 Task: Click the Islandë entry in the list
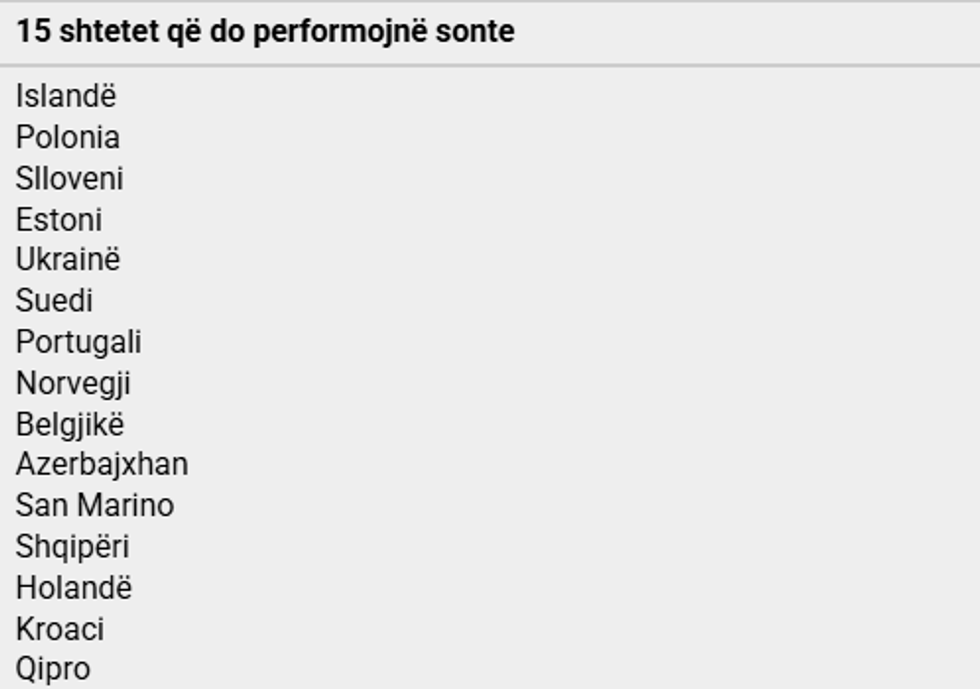[x=66, y=96]
